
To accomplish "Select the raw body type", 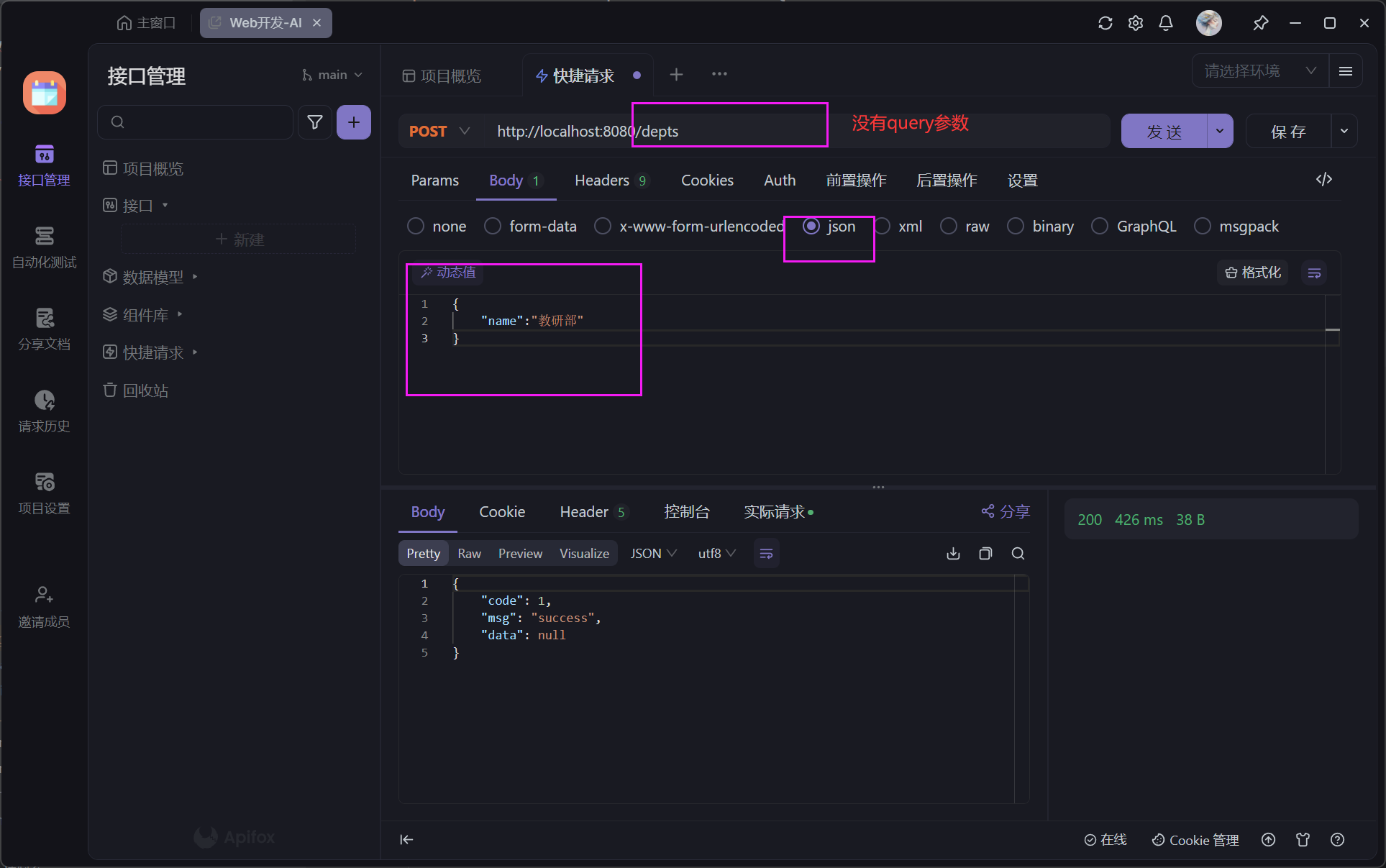I will click(x=949, y=227).
